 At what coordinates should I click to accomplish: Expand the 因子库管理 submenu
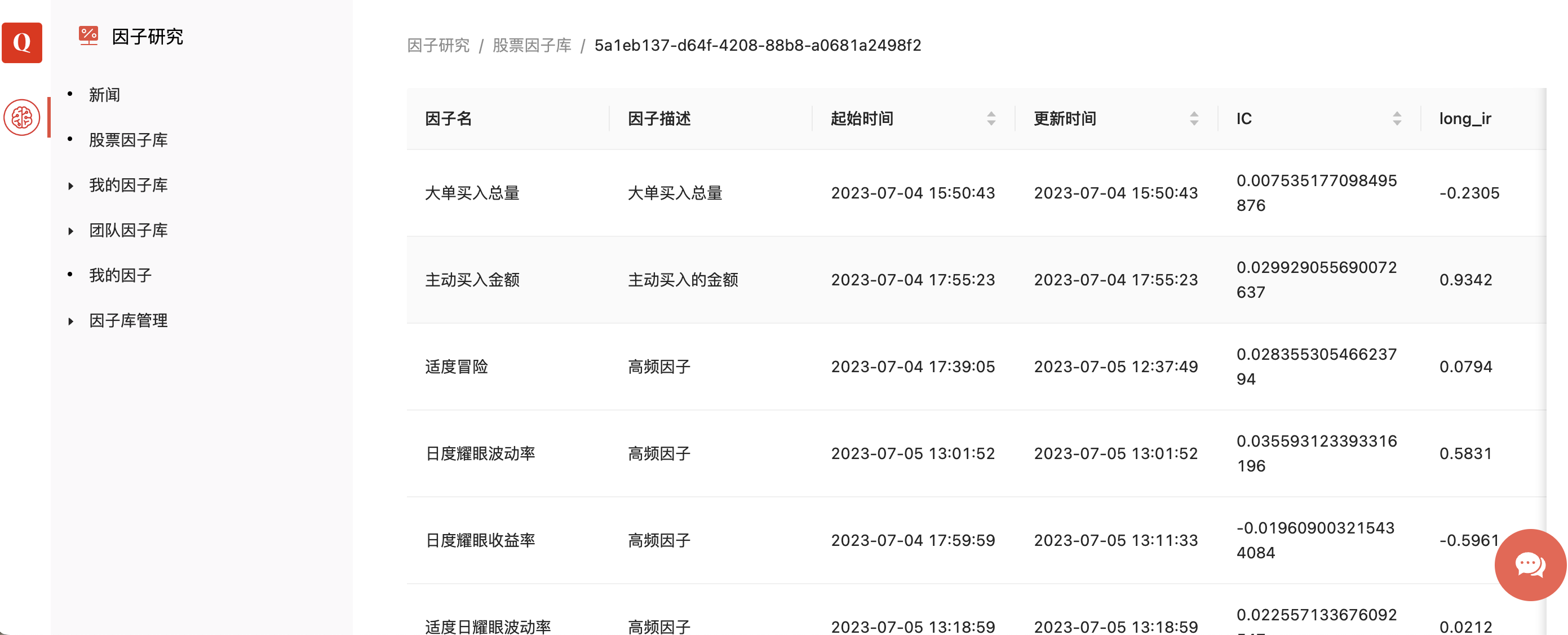tap(128, 320)
